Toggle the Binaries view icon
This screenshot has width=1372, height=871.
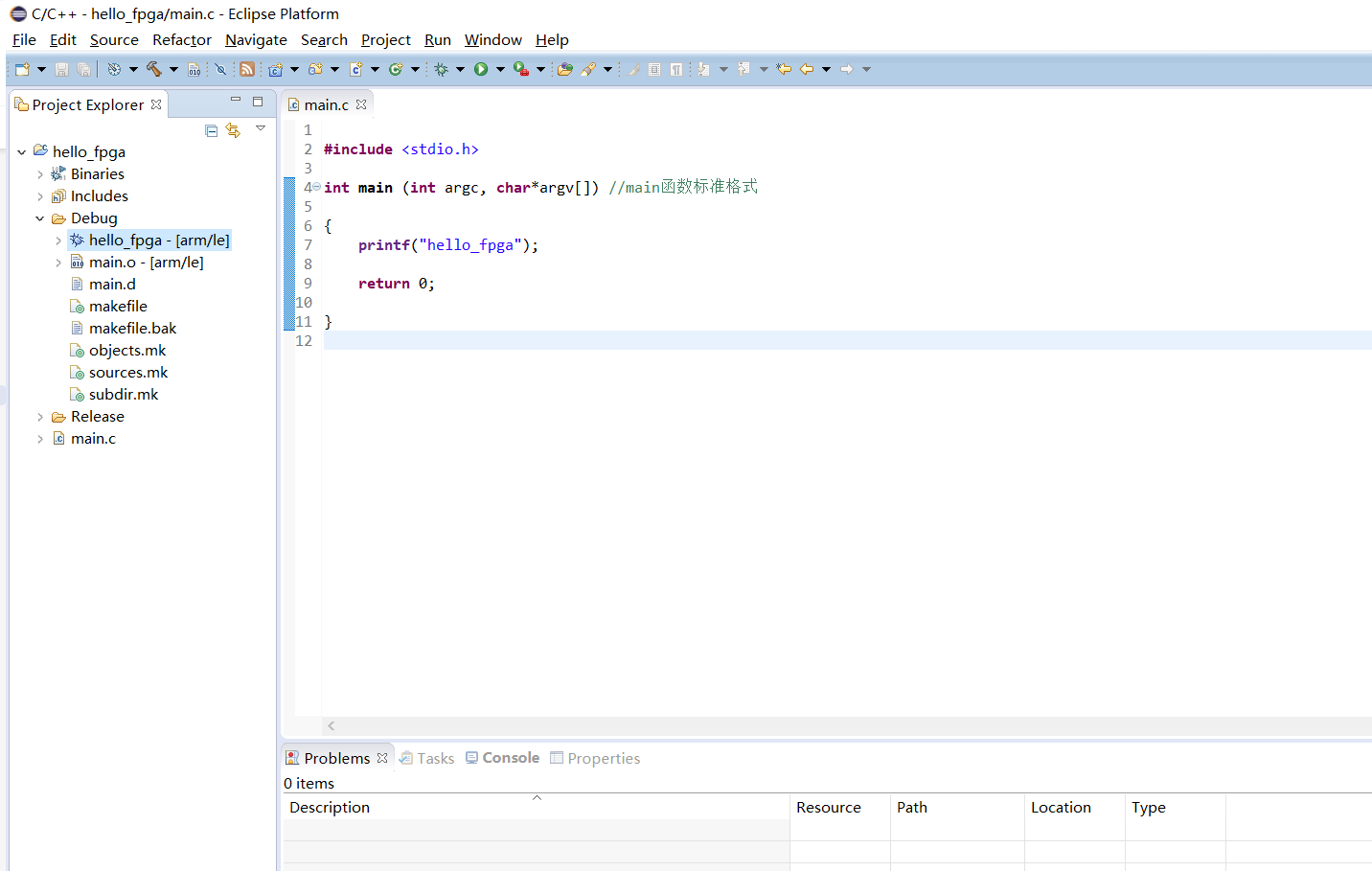point(194,68)
